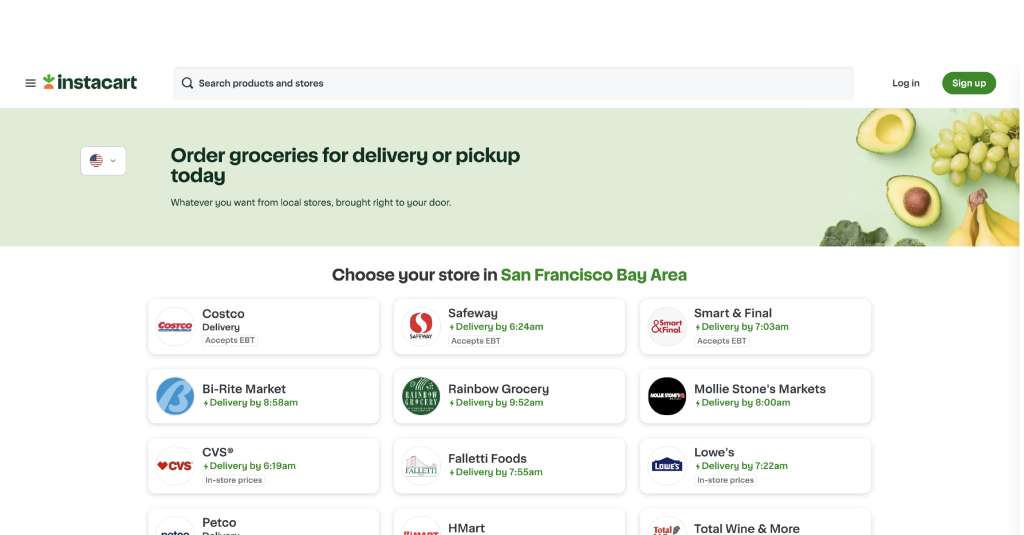This screenshot has height=535, width=1024.
Task: Open Falletti Foods store
Action: pos(509,466)
